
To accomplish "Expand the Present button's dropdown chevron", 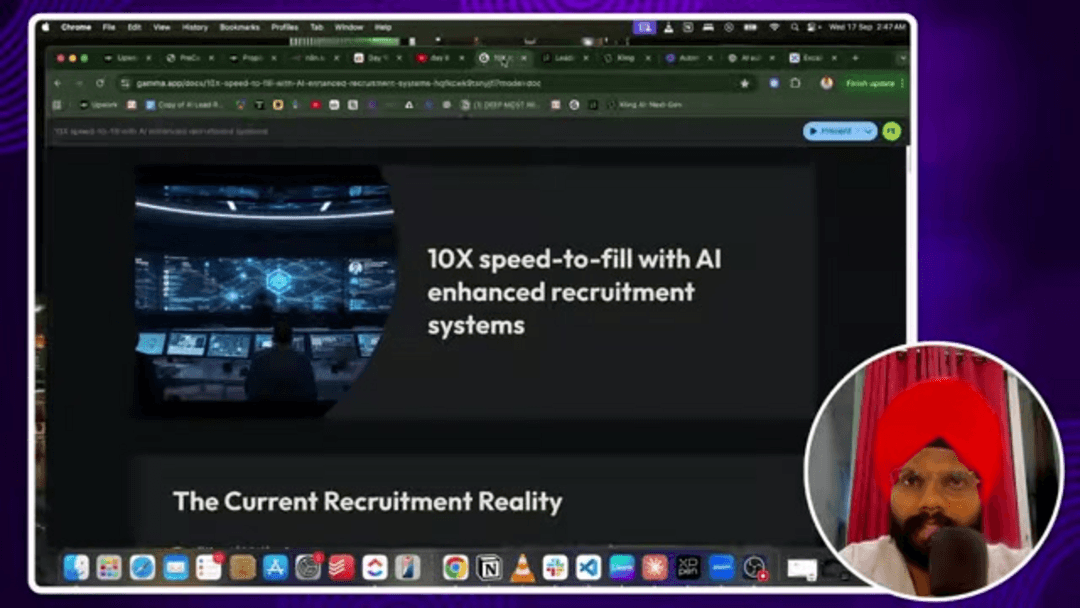I will (x=868, y=131).
